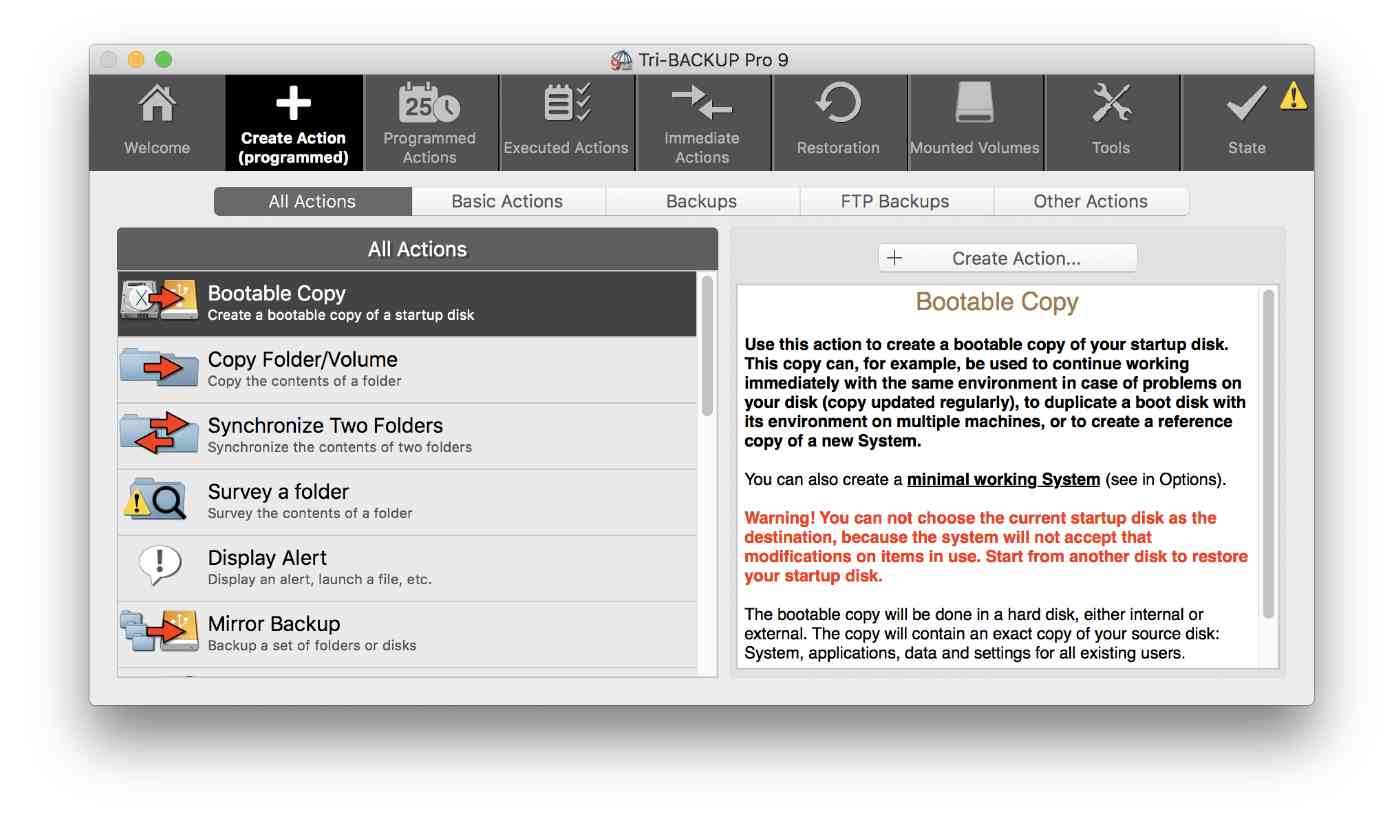Screen dimensions: 1400x814
Task: Click the Copy Folder/Volume folder icon
Action: [x=160, y=367]
